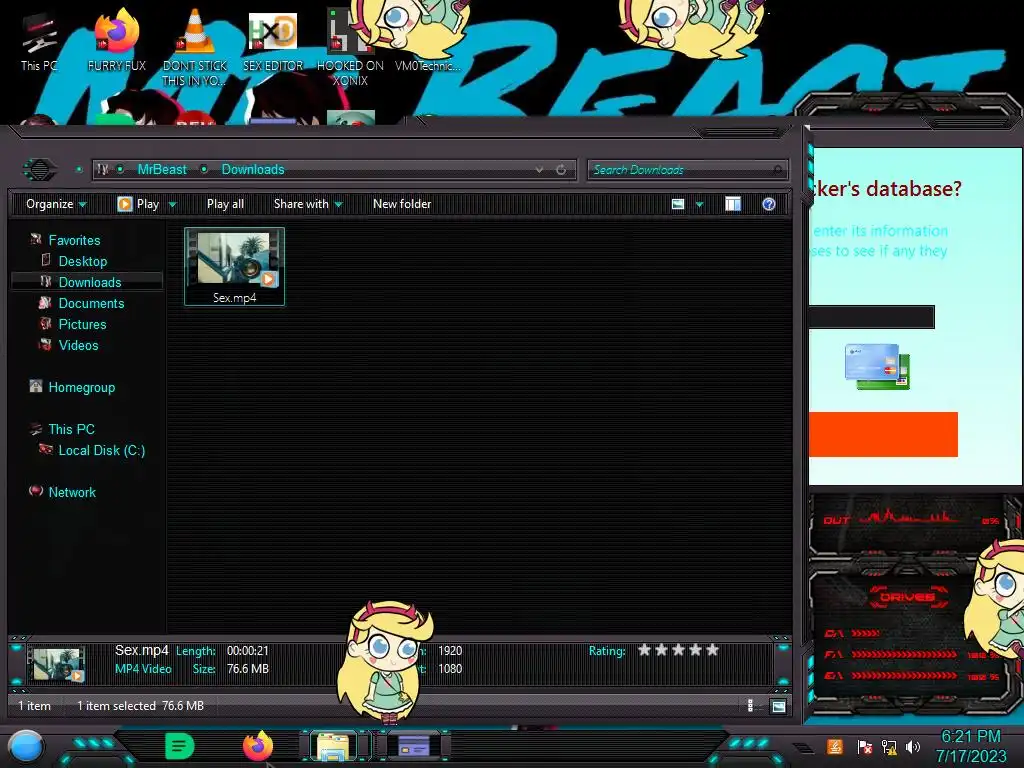
Task: Click the Play toolbar button
Action: point(138,204)
